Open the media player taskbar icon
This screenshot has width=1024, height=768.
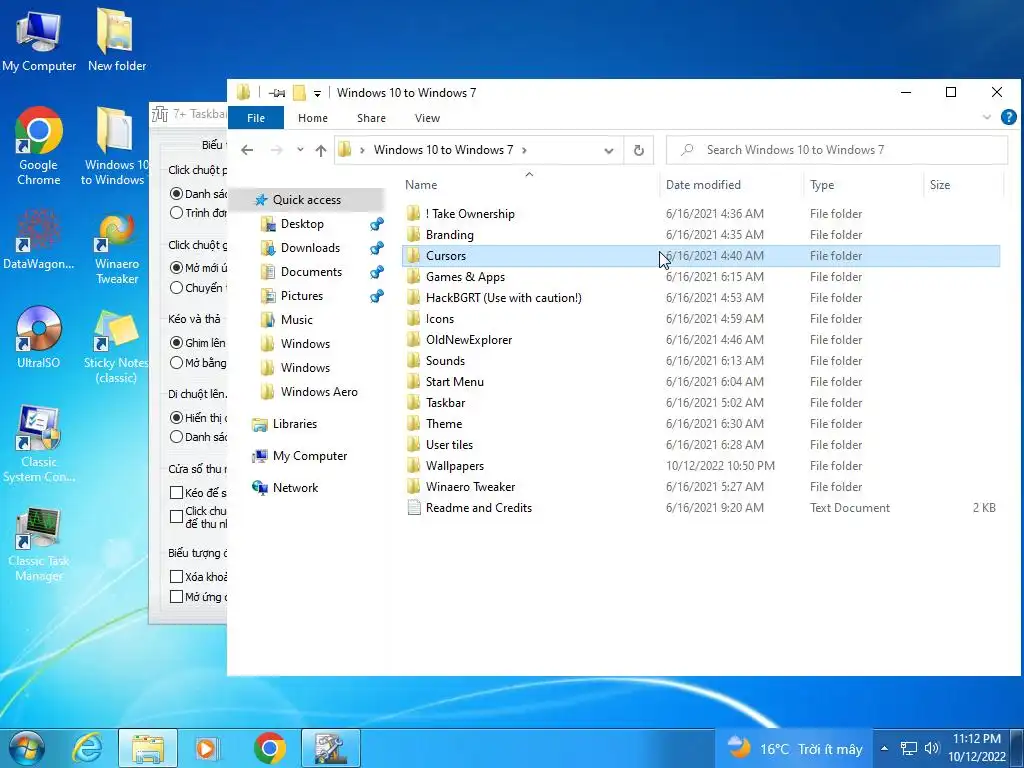pos(208,748)
